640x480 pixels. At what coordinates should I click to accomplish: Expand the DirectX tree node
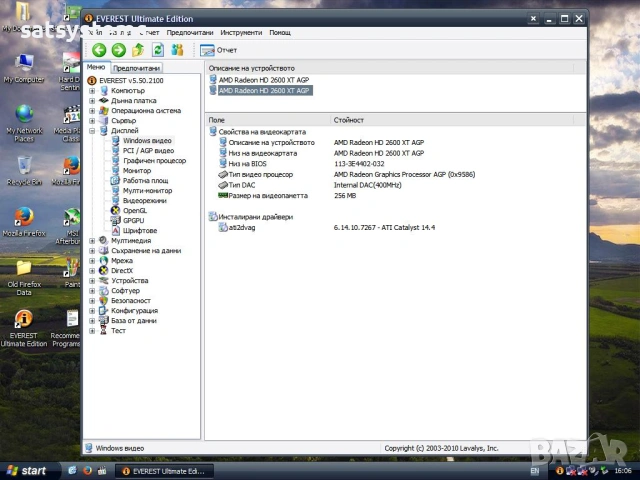93,271
